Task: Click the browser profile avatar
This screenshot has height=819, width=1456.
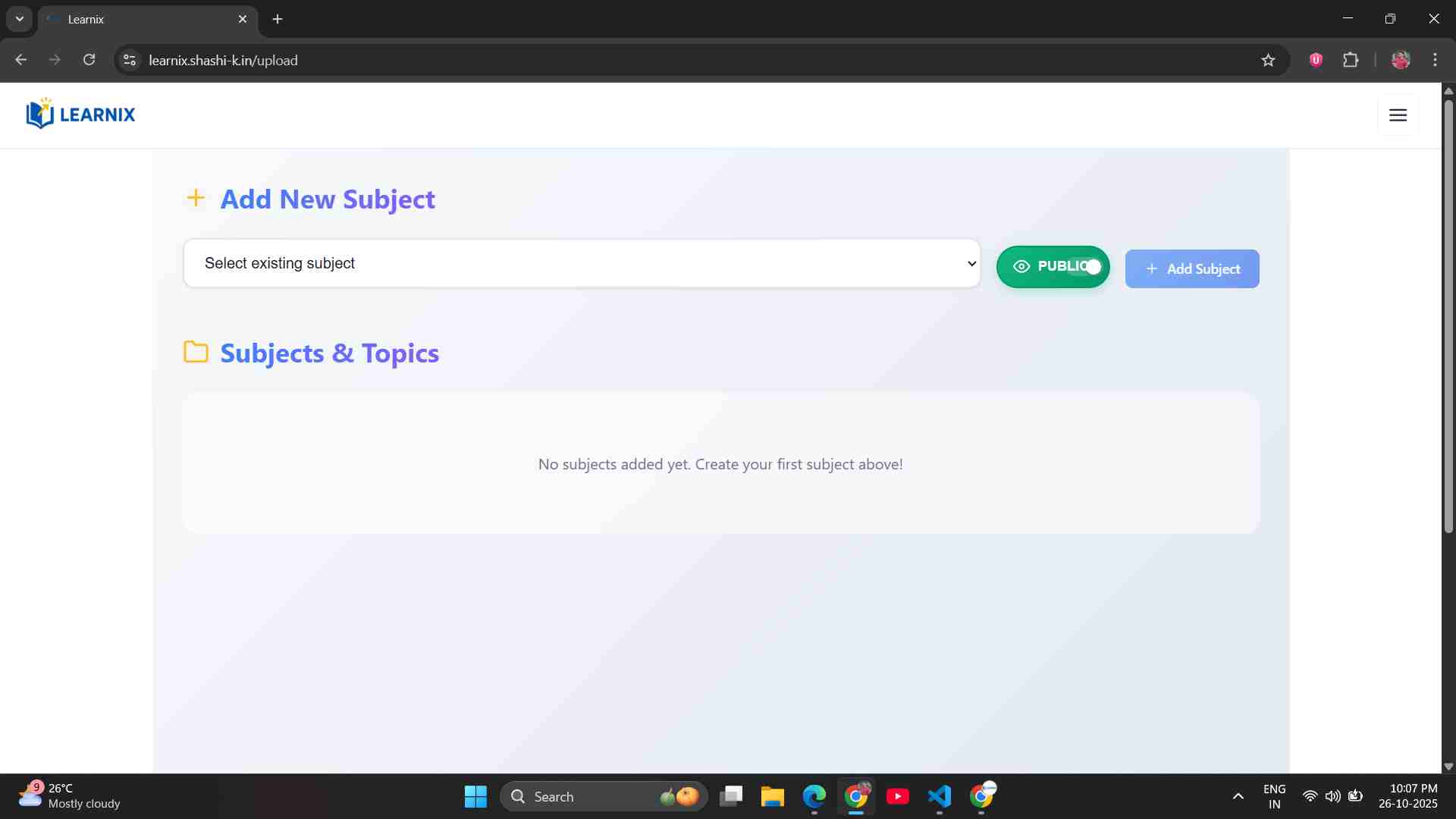Action: 1401,60
